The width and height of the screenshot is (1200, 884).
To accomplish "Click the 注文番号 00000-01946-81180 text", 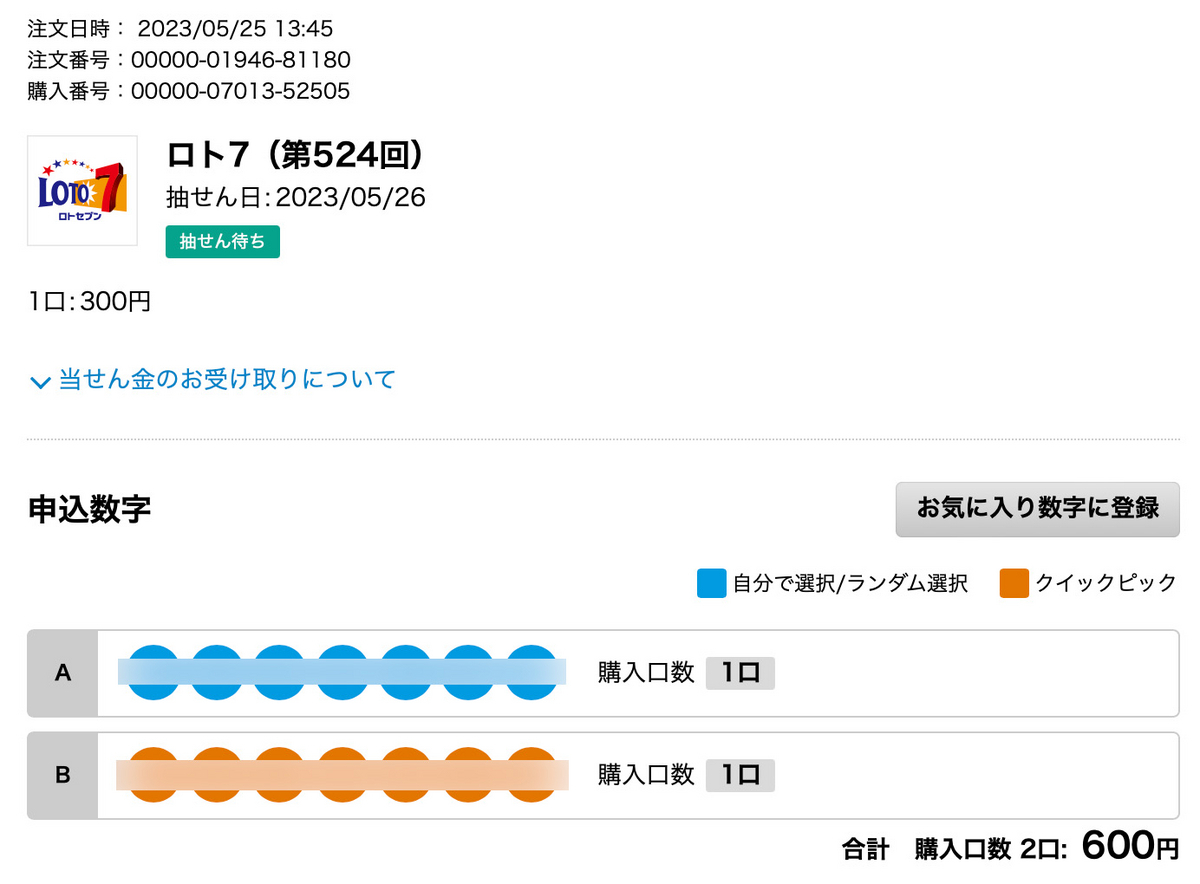I will click(189, 60).
